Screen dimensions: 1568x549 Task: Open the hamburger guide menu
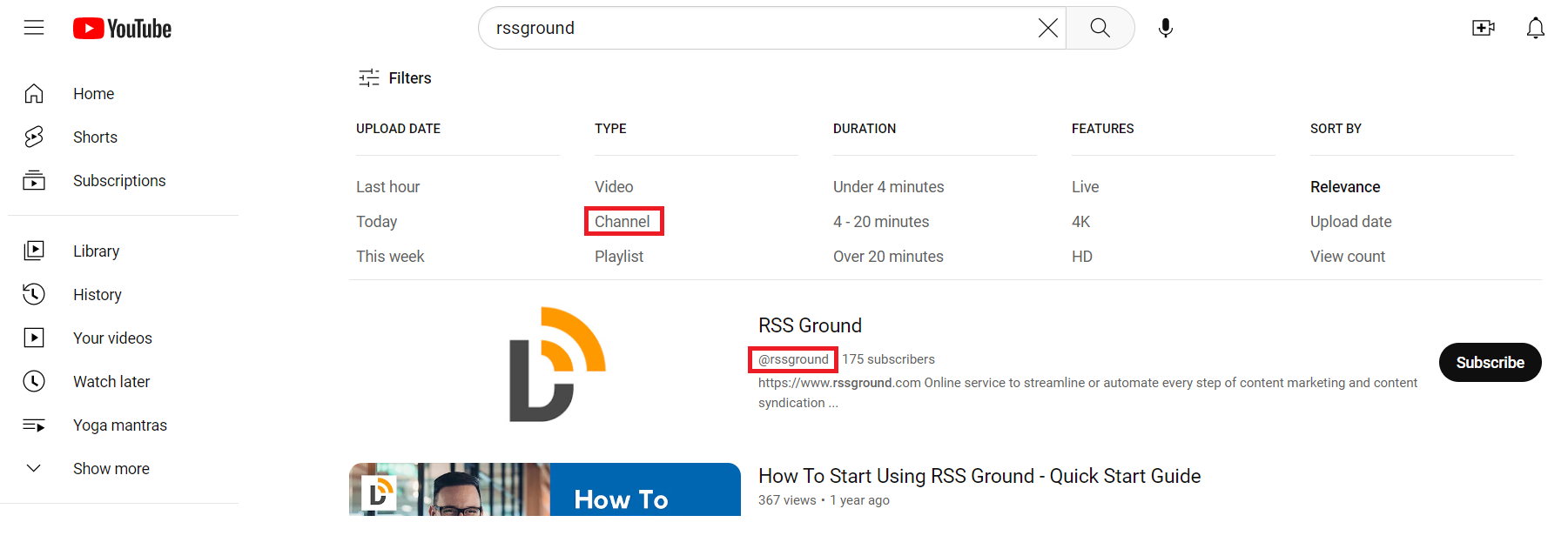click(34, 28)
